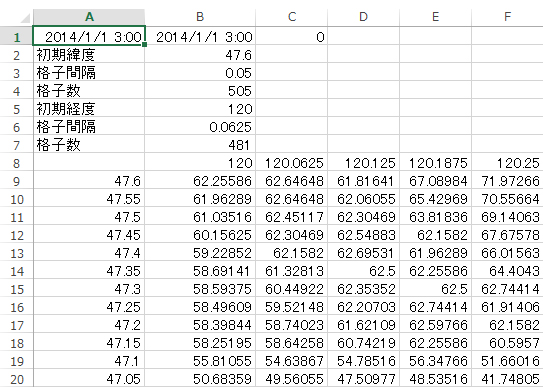Select cell with value 505
Viewport: 543px width, 387px height.
[x=200, y=91]
